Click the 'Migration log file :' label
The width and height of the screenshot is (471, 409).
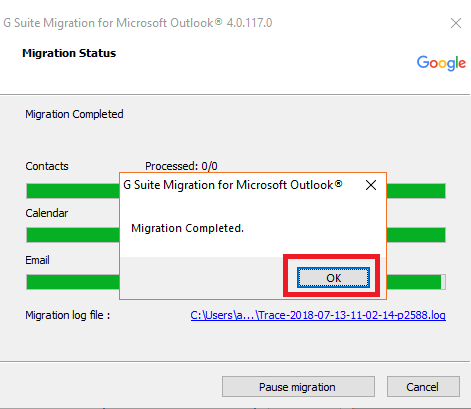(x=68, y=315)
